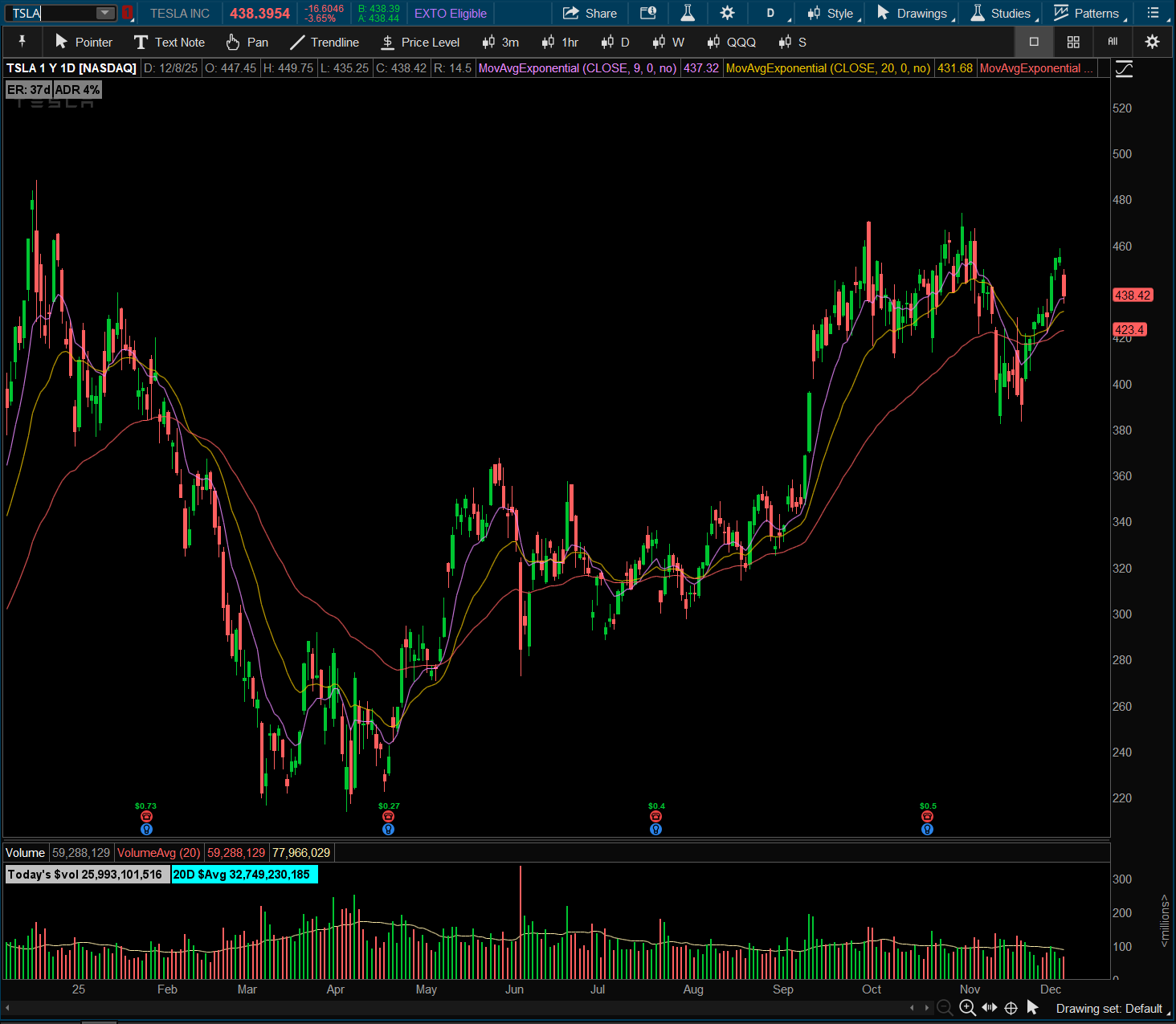Click the TSLA symbol input field

pos(51,13)
